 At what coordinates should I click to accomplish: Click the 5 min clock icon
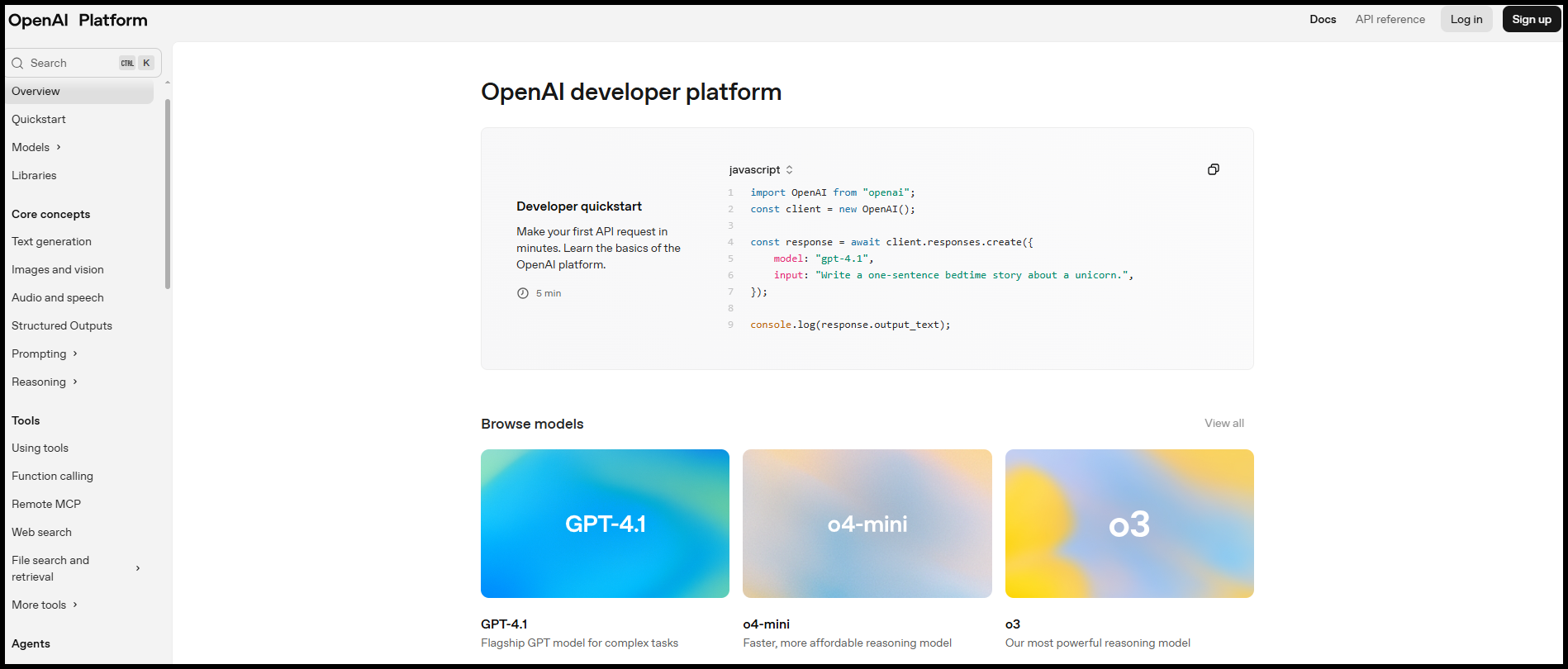[x=522, y=293]
